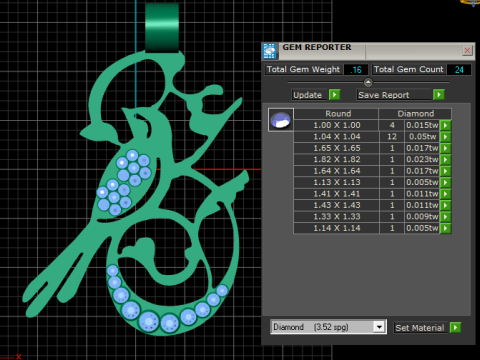Click green arrow for the 1.04 X 1.04 row
The width and height of the screenshot is (480, 360).
(446, 137)
